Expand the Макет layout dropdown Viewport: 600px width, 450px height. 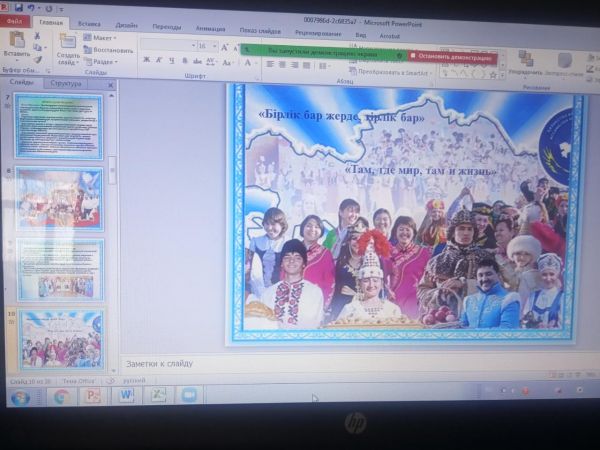pyautogui.click(x=101, y=37)
